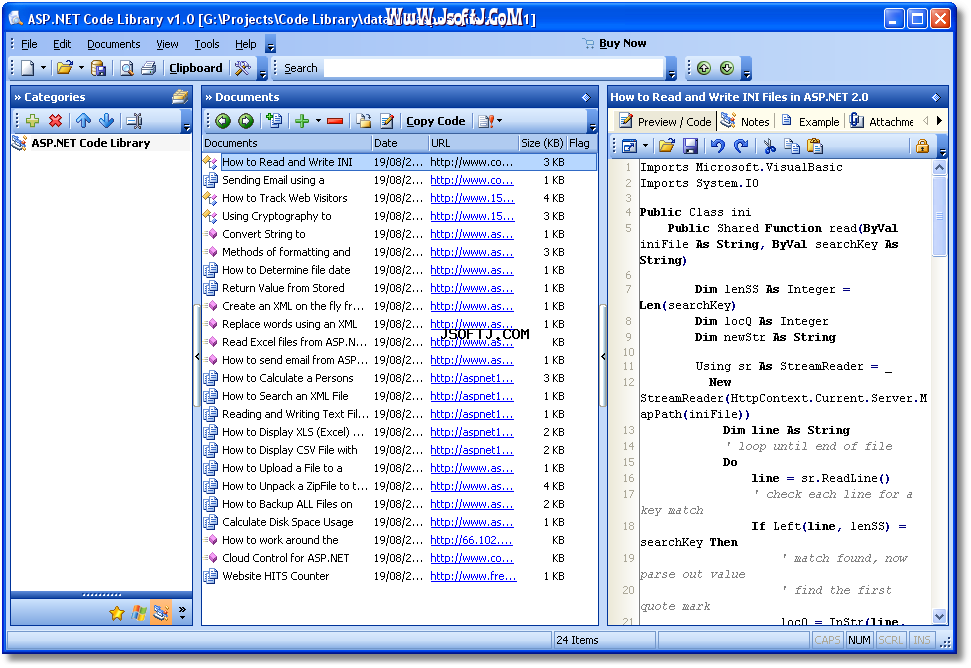Click the paste document clipboard icon

tap(364, 121)
